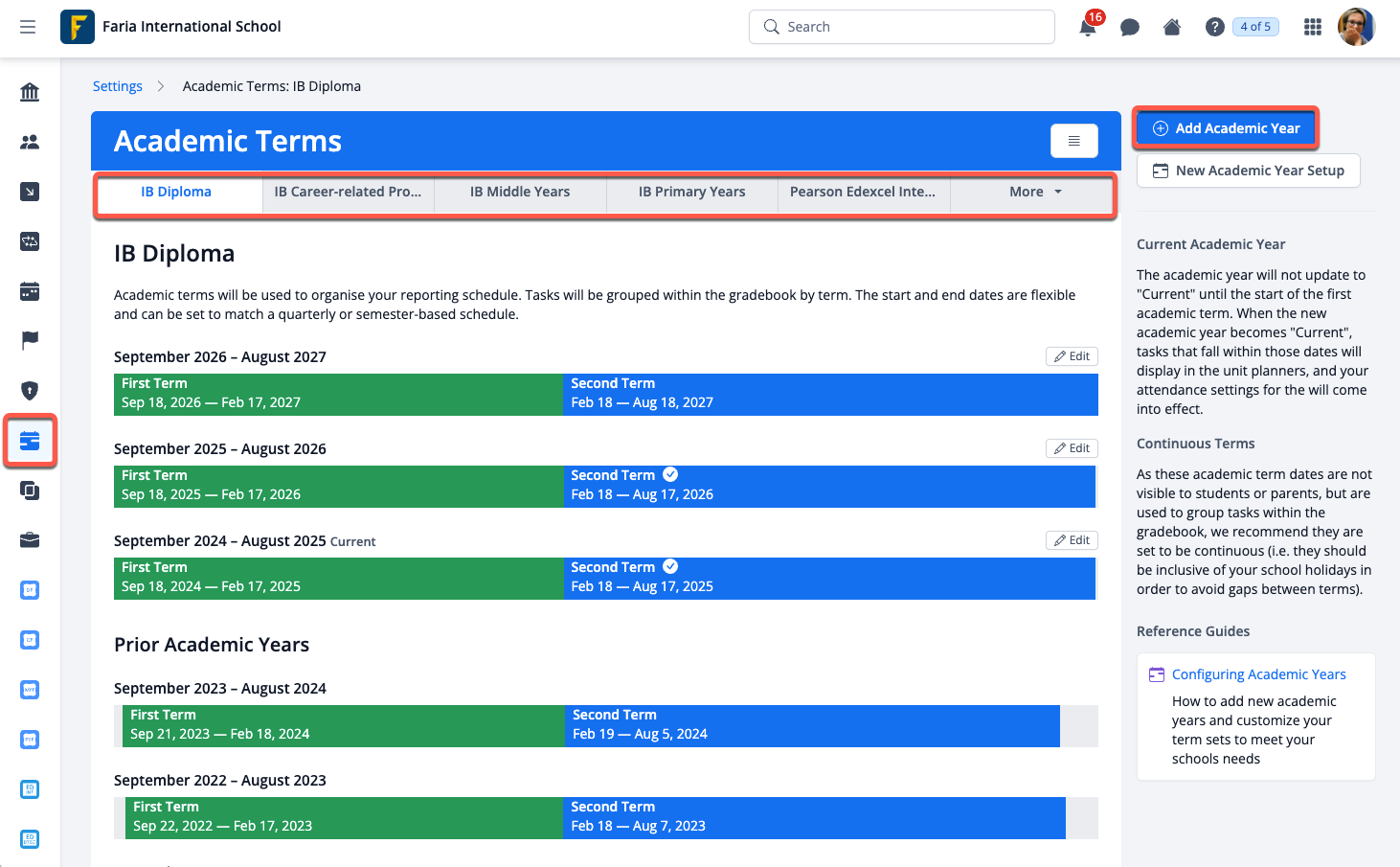Click the checkmark beside Second Term 2025
This screenshot has height=867, width=1400.
[x=670, y=567]
